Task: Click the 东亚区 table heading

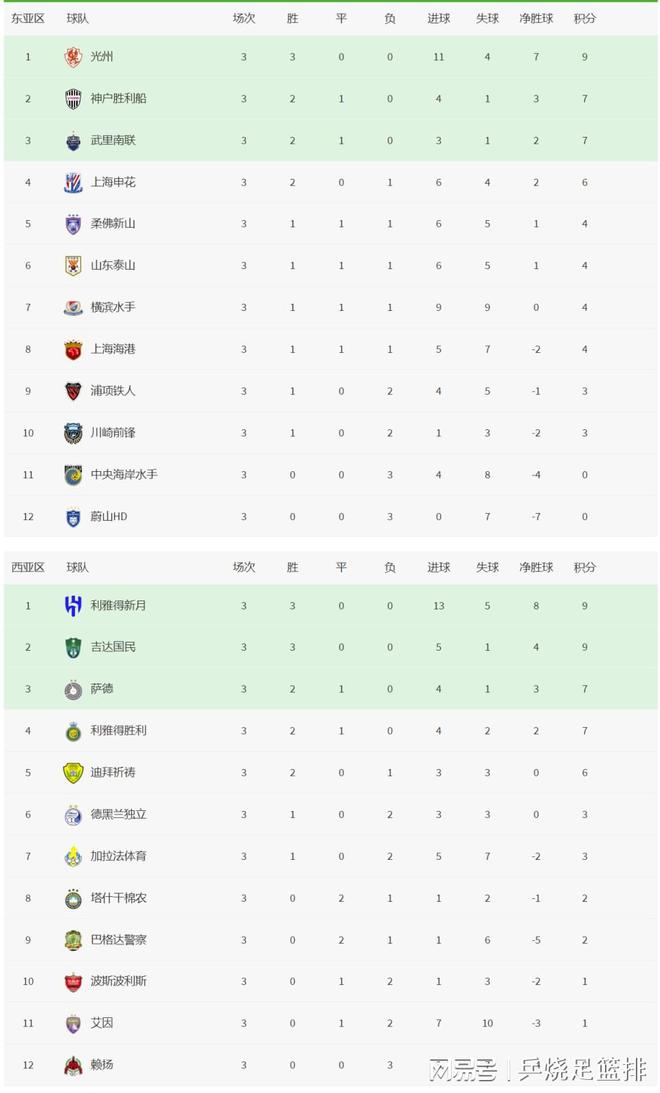Action: (x=28, y=19)
